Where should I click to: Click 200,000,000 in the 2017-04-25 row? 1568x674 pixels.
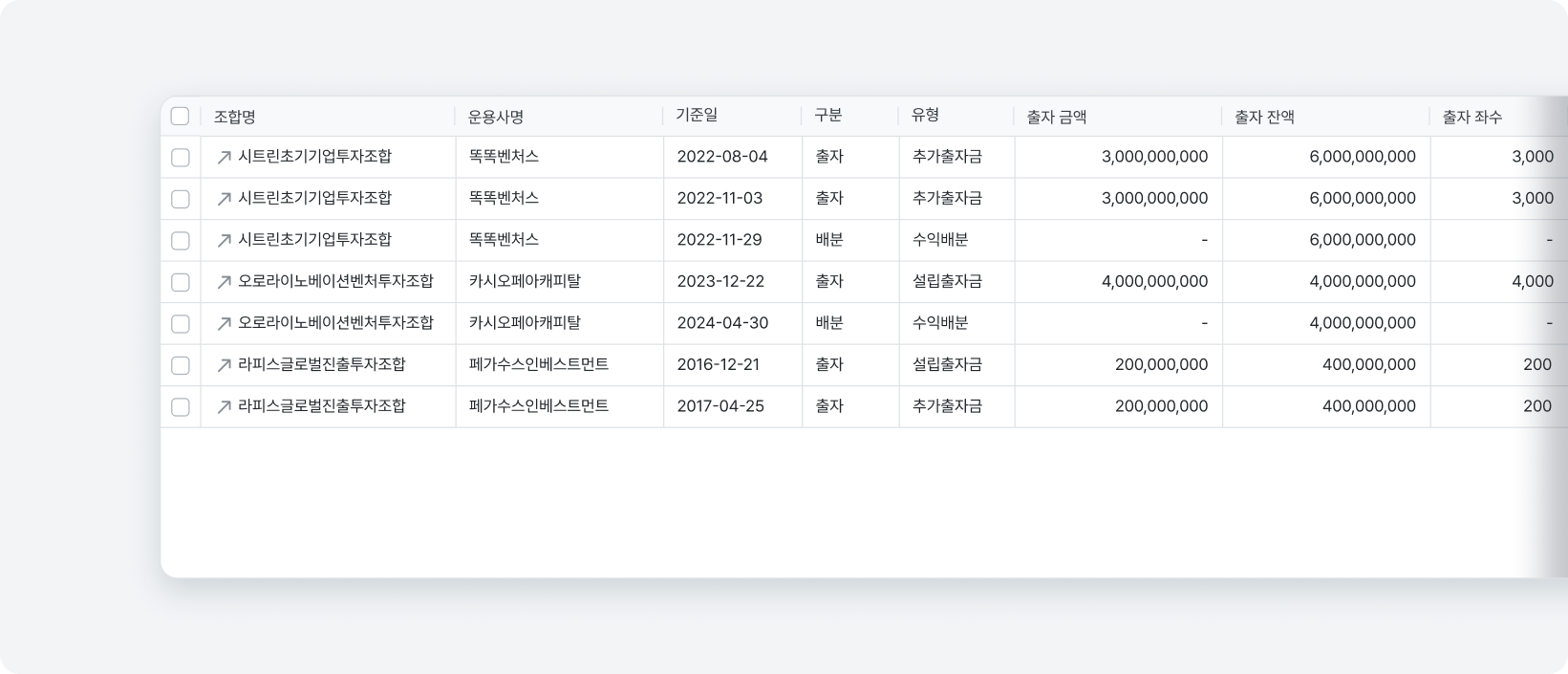(x=1161, y=406)
